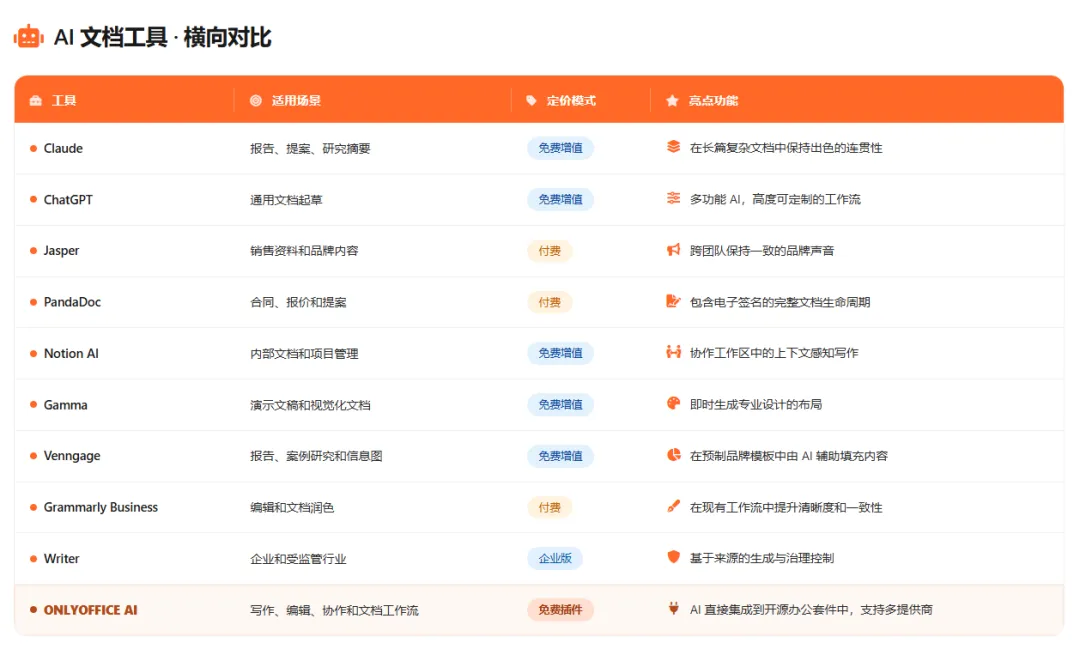Click the cell 报告、提案、研究摘要
1080x649 pixels.
click(x=310, y=149)
